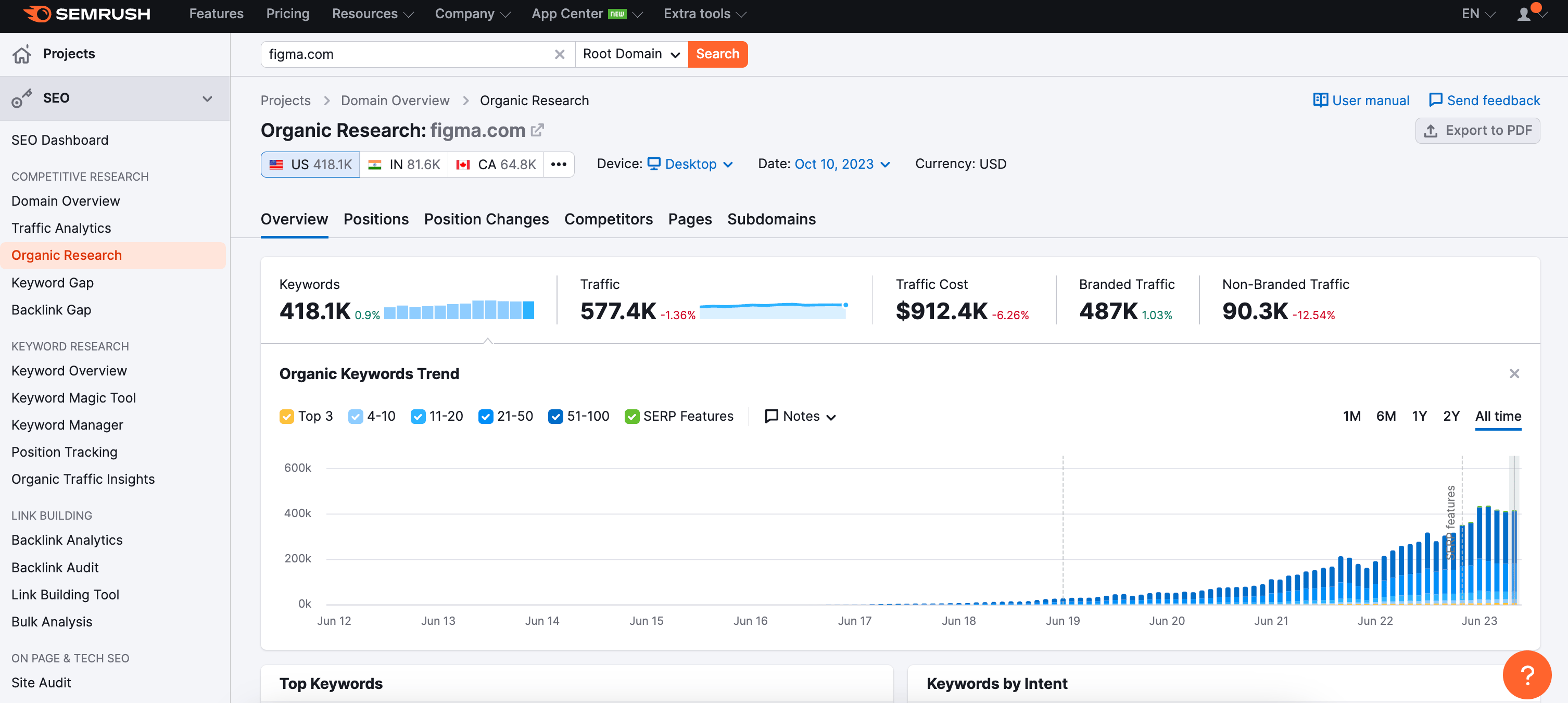Click the orange help question mark
1568x703 pixels.
(x=1526, y=674)
